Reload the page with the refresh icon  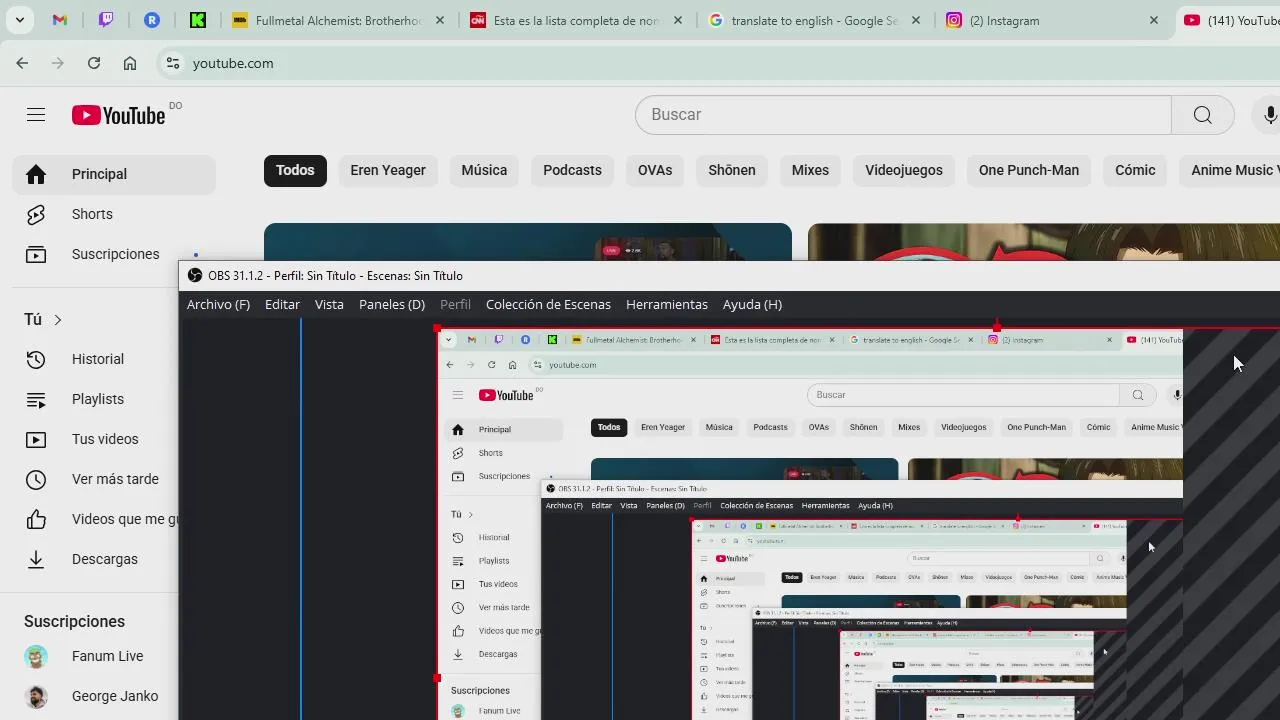pos(94,63)
